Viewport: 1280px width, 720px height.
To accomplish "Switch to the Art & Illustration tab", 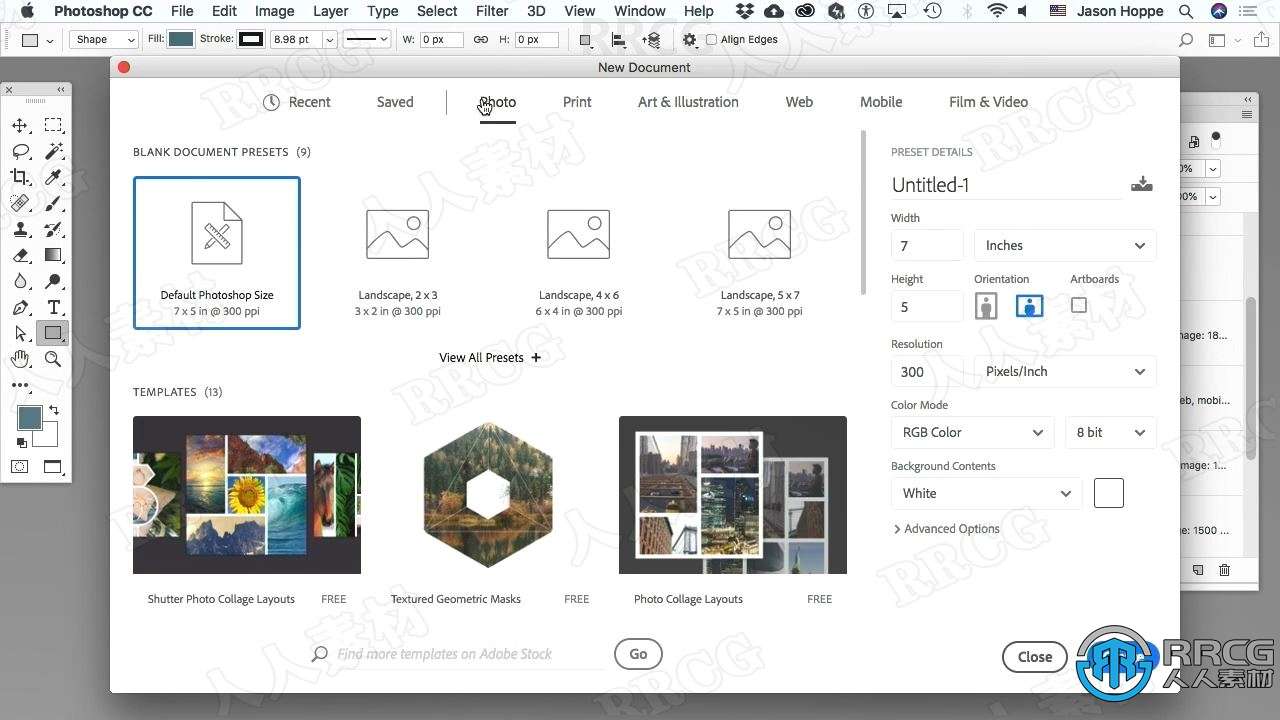I will [x=688, y=102].
